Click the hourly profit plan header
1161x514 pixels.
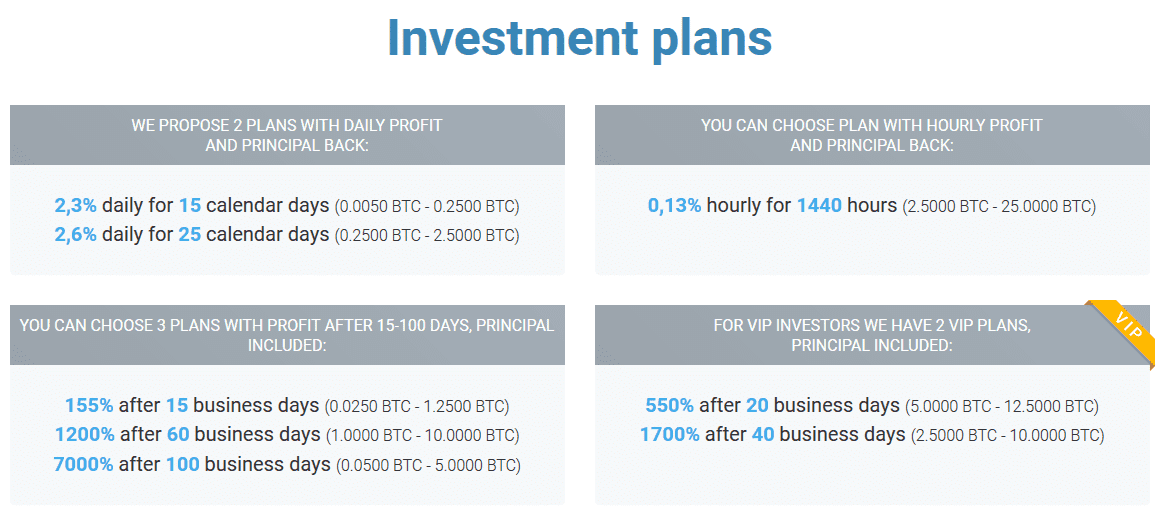point(872,135)
